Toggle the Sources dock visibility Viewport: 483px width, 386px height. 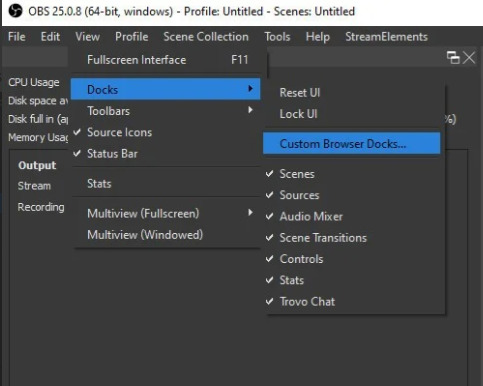tap(352, 195)
